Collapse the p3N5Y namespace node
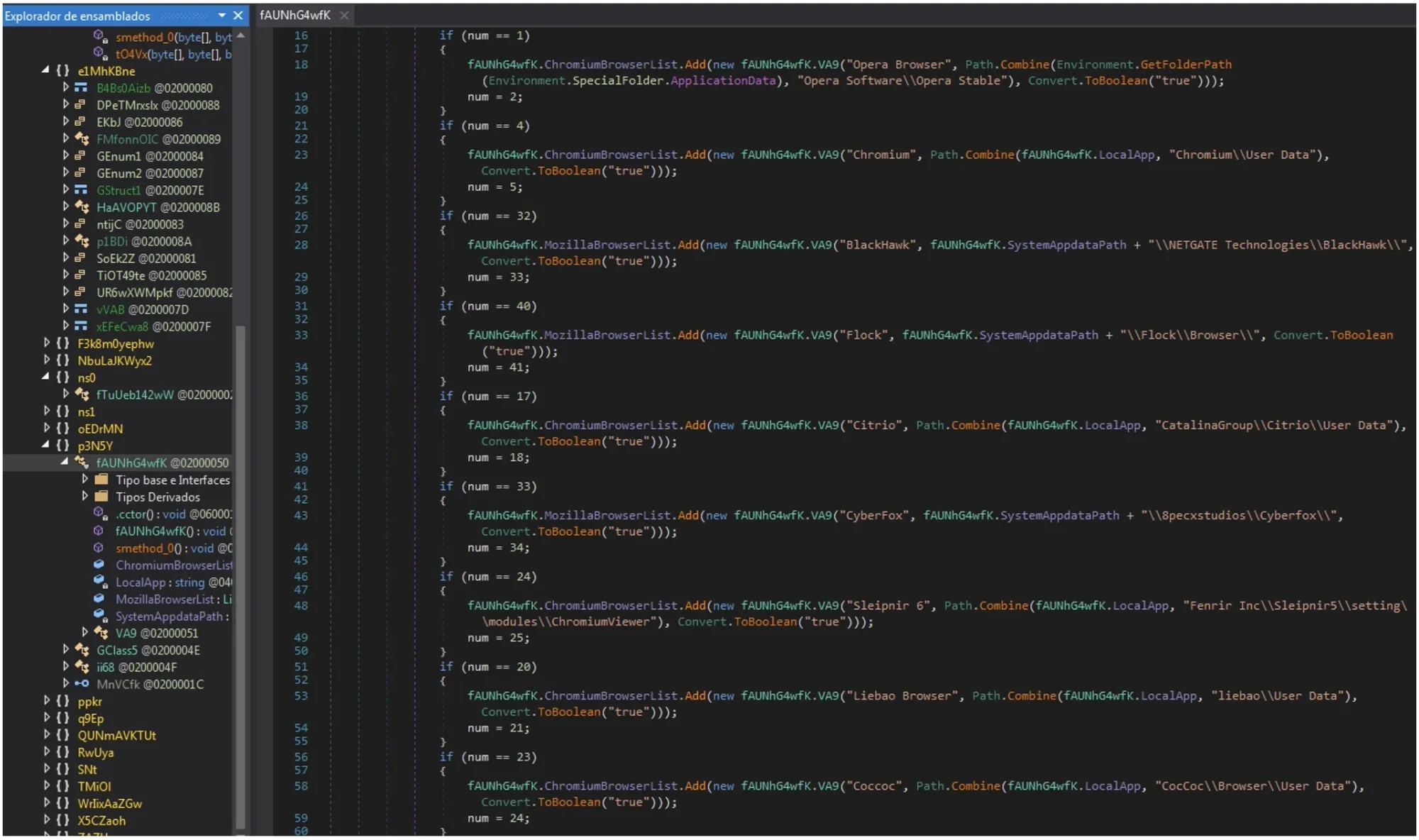This screenshot has height=840, width=1419. point(46,445)
